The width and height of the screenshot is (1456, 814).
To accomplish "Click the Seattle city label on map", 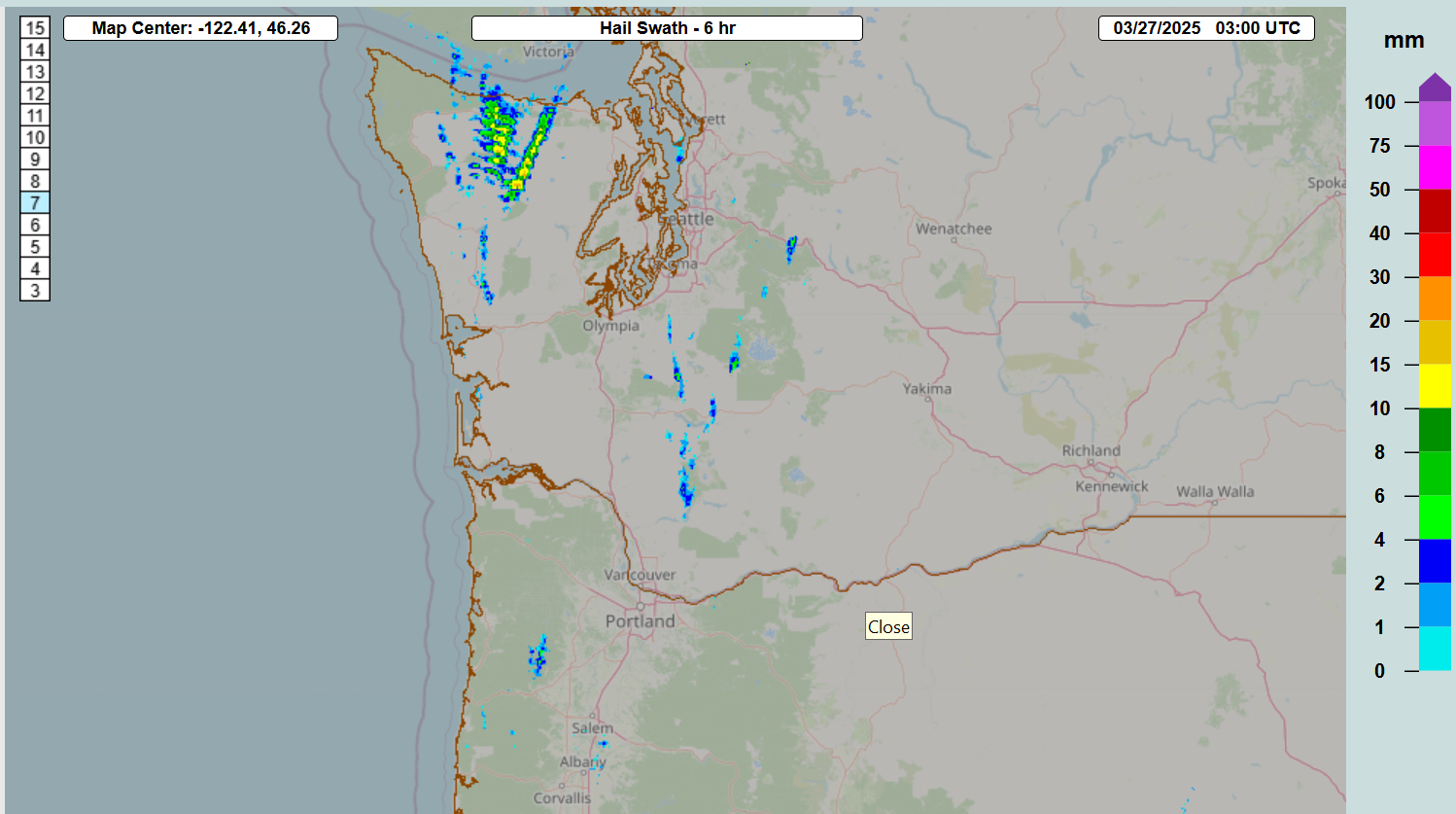I will [x=686, y=219].
